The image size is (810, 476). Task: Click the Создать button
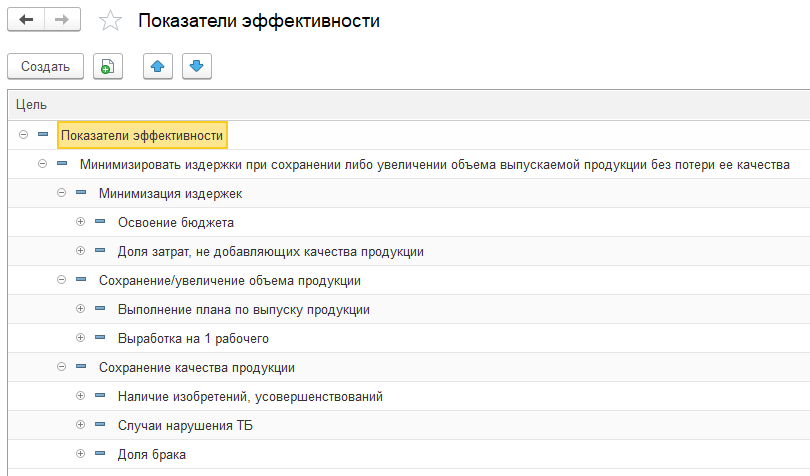pos(45,66)
